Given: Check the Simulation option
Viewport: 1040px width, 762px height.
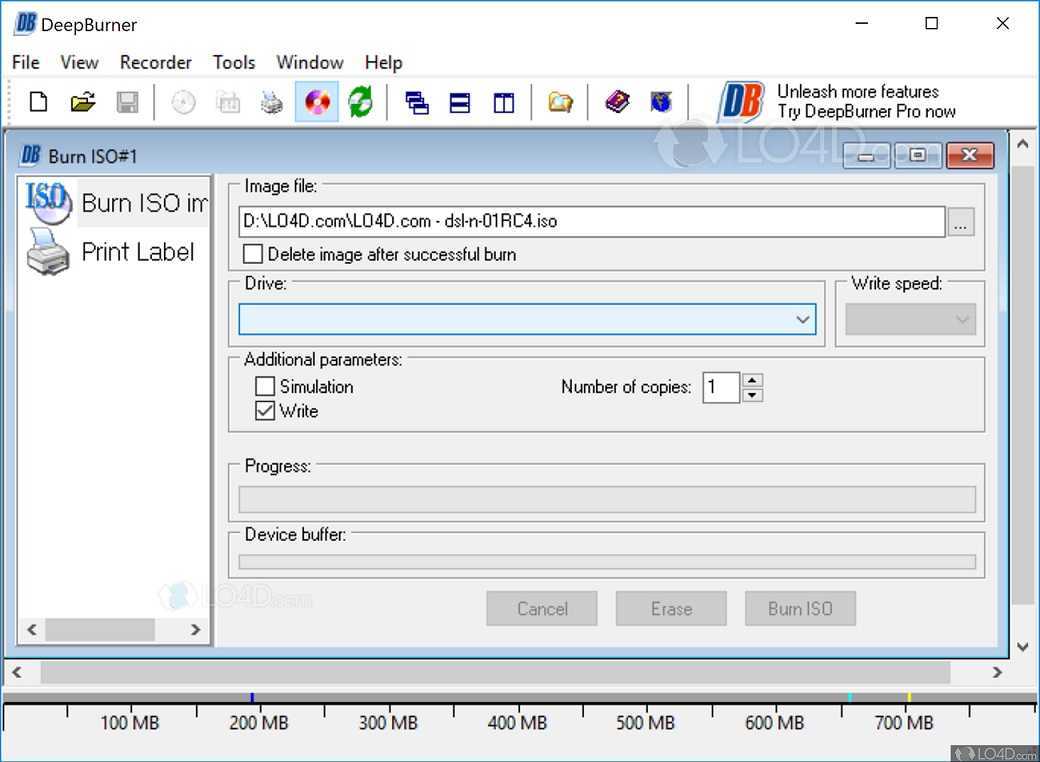Looking at the screenshot, I should (x=265, y=386).
